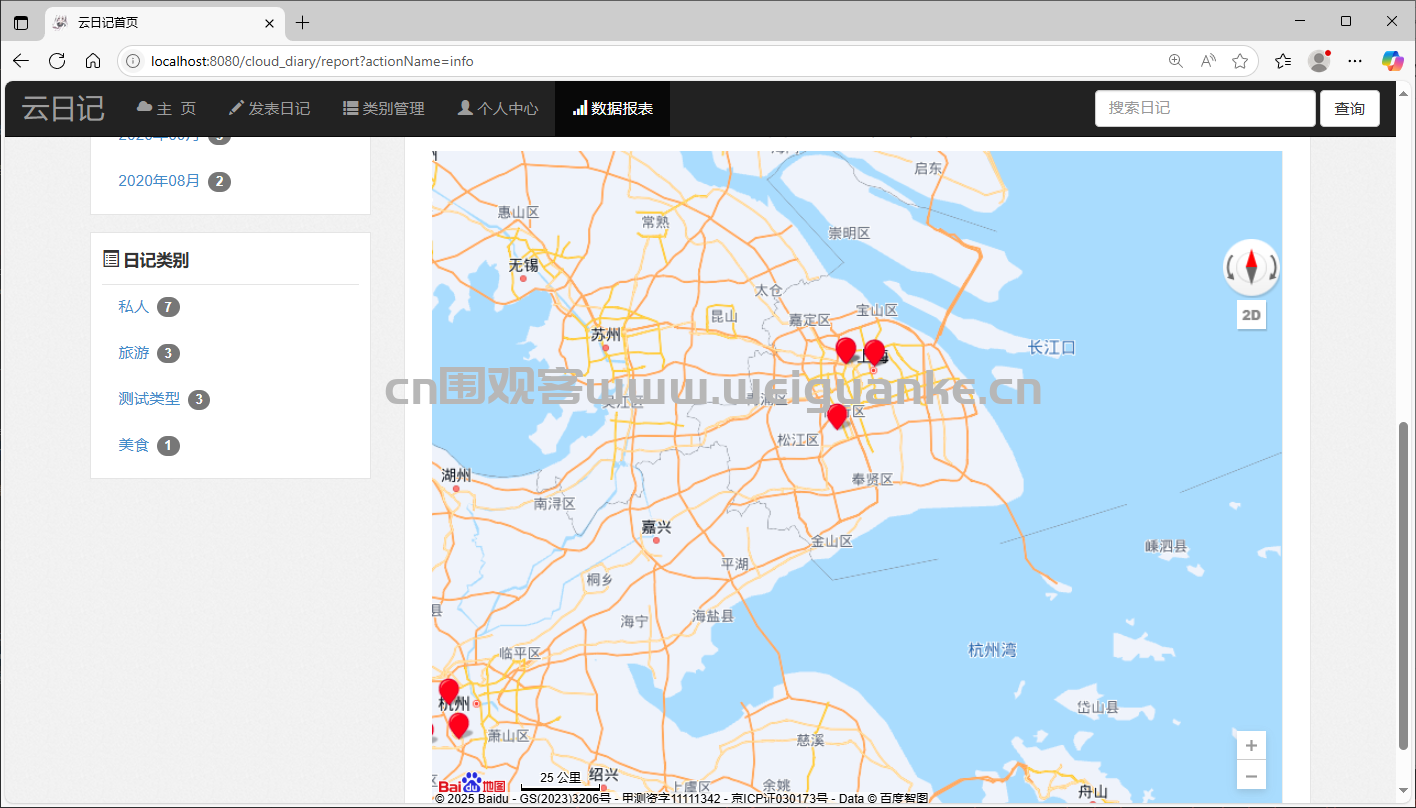This screenshot has height=808, width=1416.
Task: Zoom in with the map plus button
Action: tap(1251, 746)
